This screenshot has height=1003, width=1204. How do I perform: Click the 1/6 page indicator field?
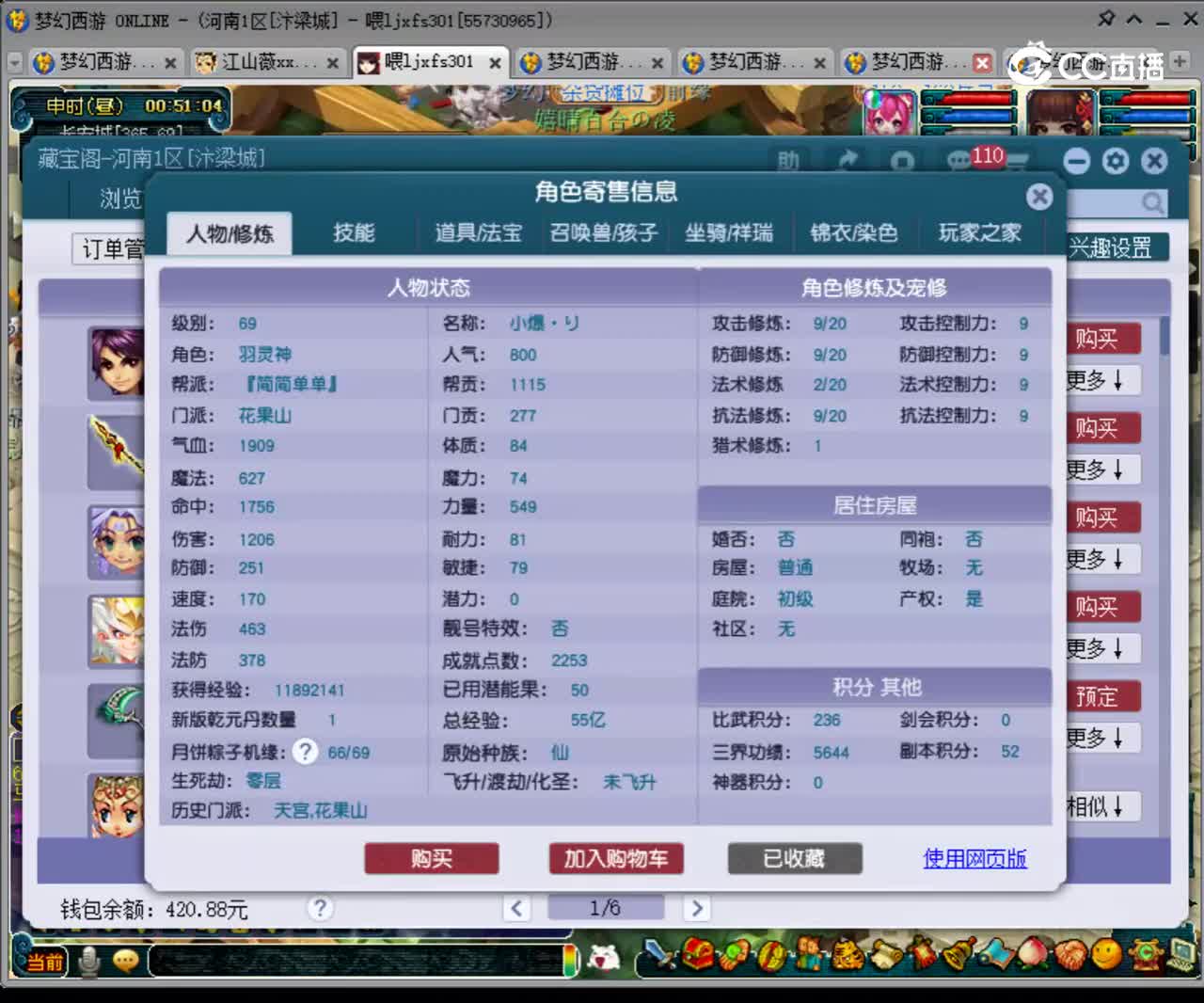pyautogui.click(x=605, y=908)
